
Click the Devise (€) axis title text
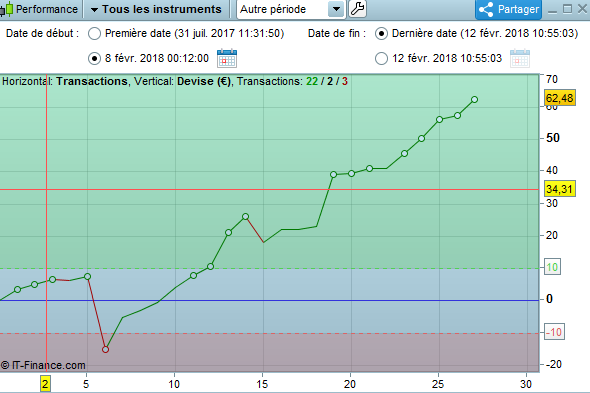(x=204, y=81)
